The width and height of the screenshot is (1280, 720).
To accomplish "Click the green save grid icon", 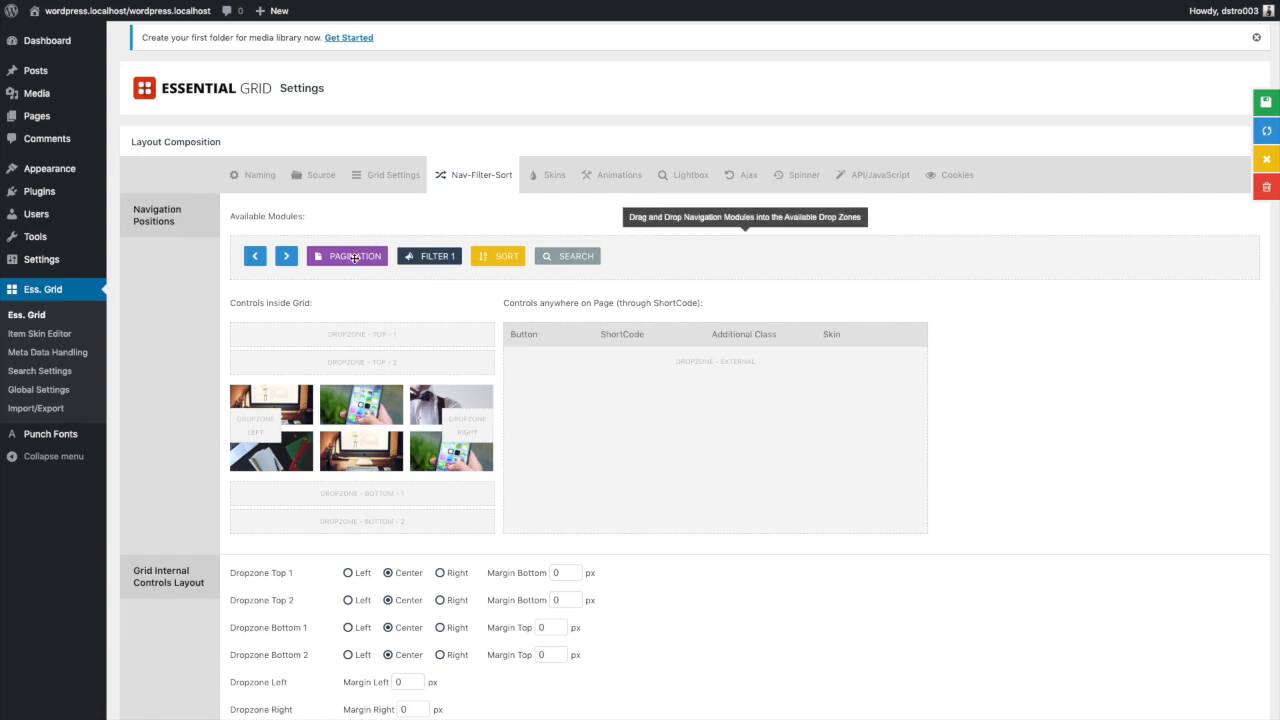I will click(1266, 102).
